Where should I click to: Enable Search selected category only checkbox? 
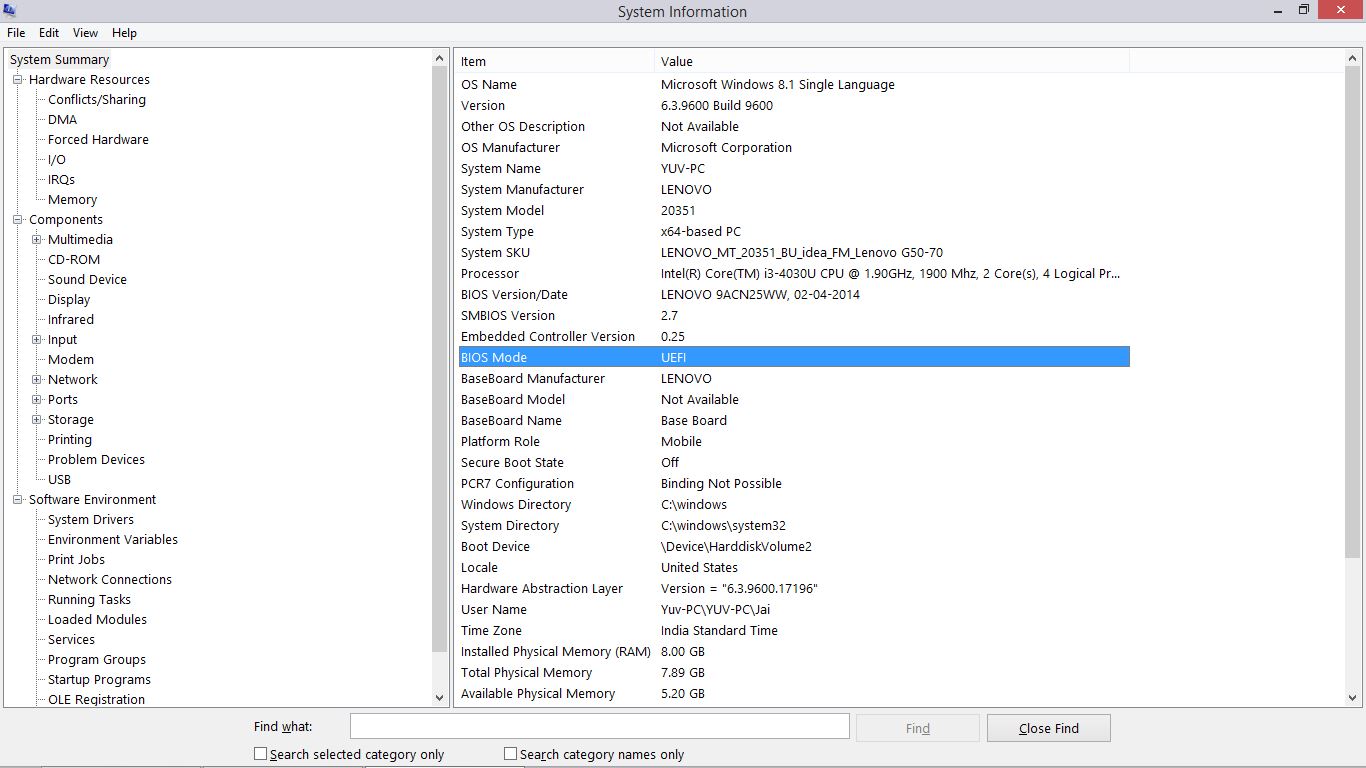pyautogui.click(x=261, y=754)
